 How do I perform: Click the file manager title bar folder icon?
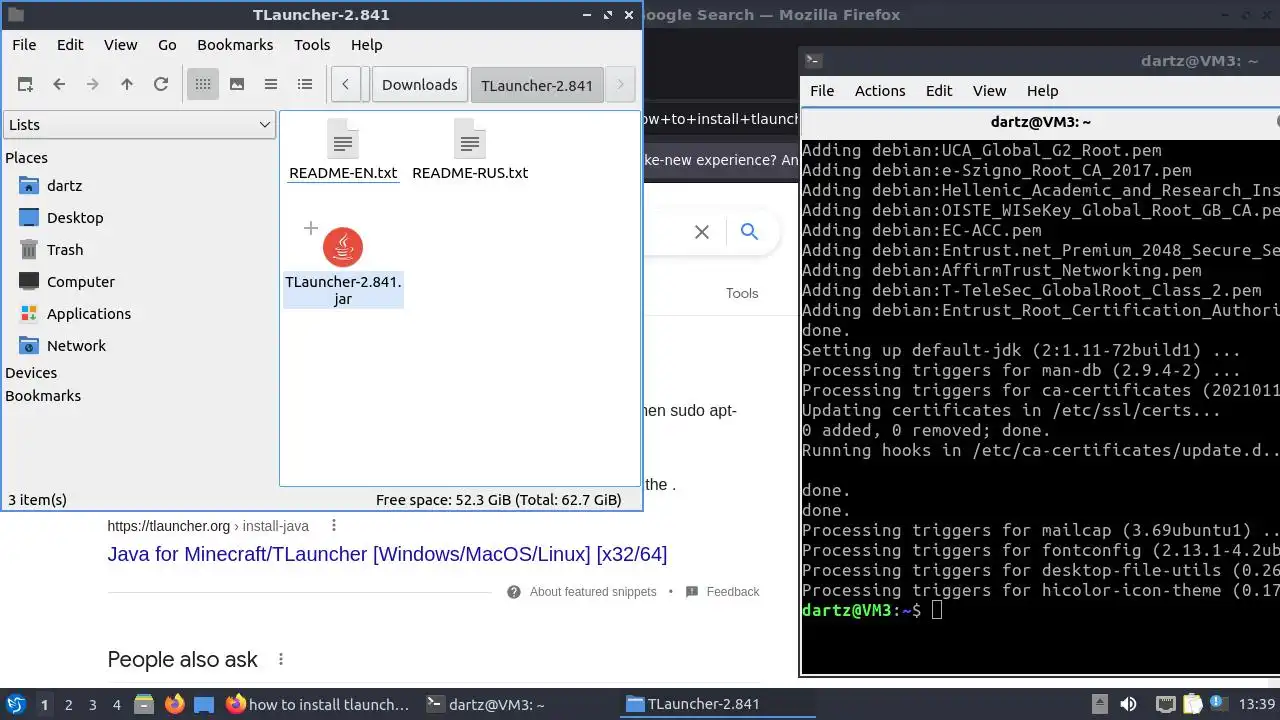[x=16, y=15]
